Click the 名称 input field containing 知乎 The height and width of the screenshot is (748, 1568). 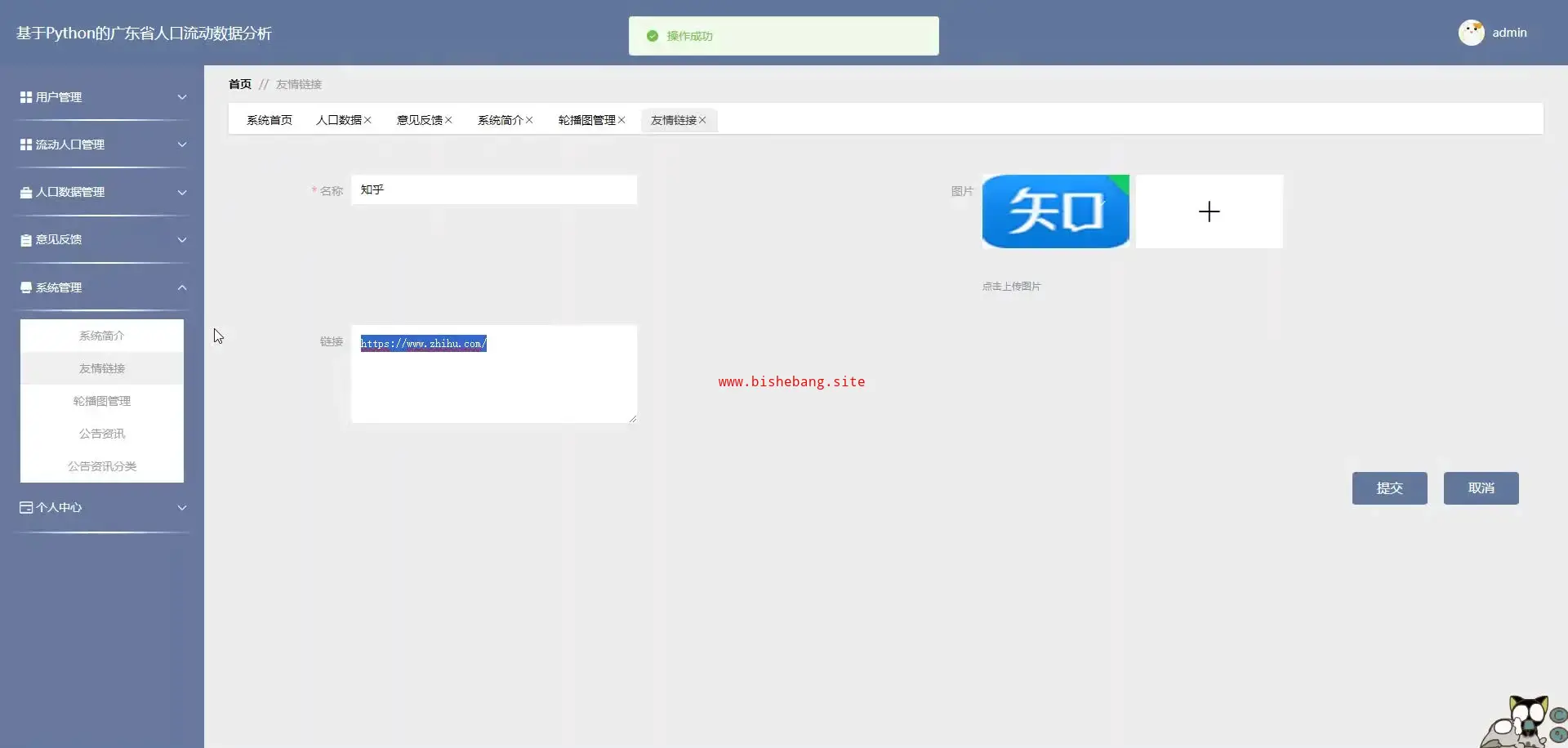494,189
